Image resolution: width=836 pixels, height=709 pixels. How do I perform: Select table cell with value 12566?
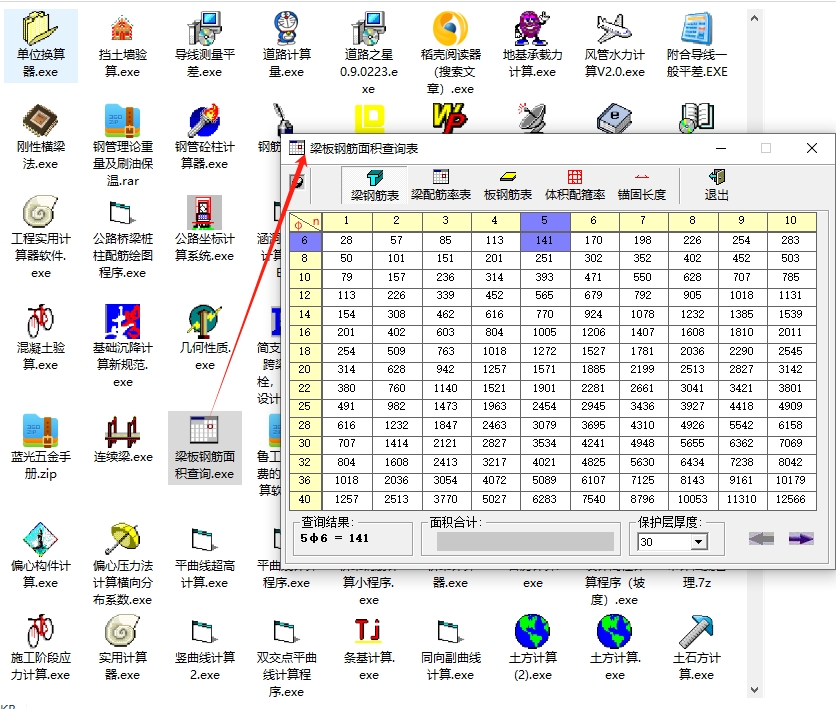791,499
